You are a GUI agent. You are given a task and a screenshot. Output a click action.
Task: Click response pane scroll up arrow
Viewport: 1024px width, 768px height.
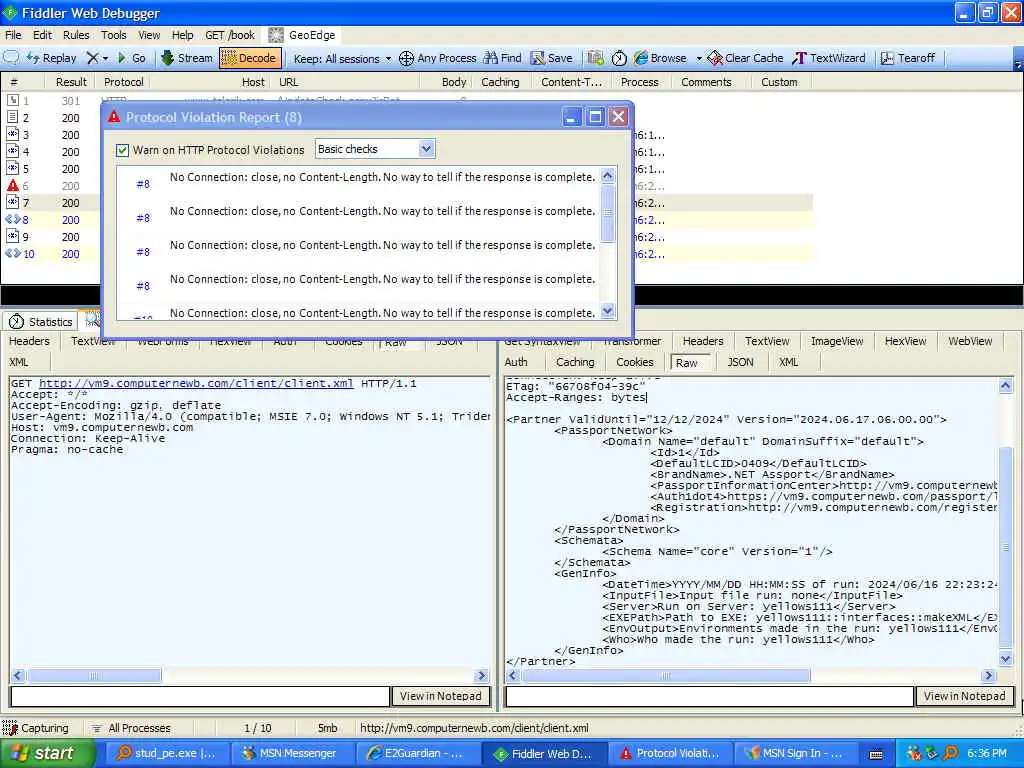click(1006, 385)
